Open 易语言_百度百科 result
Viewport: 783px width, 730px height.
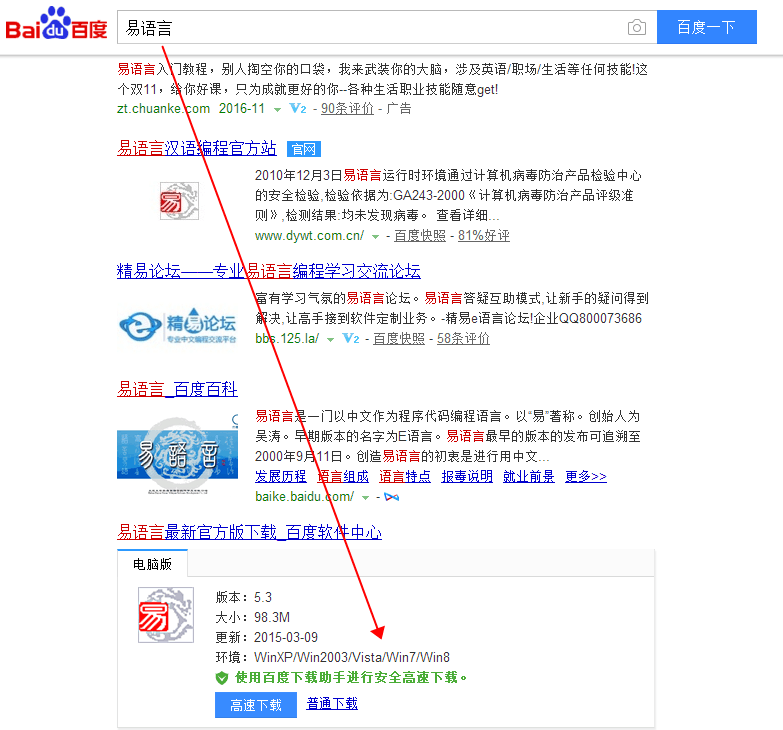[x=177, y=389]
